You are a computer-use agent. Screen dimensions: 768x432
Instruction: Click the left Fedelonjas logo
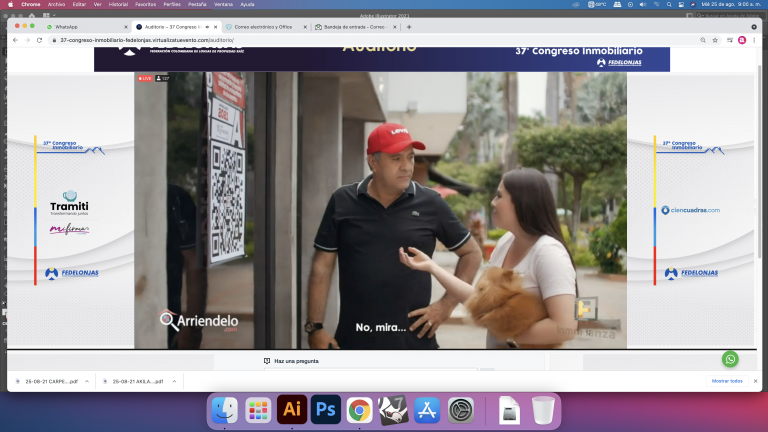72,273
